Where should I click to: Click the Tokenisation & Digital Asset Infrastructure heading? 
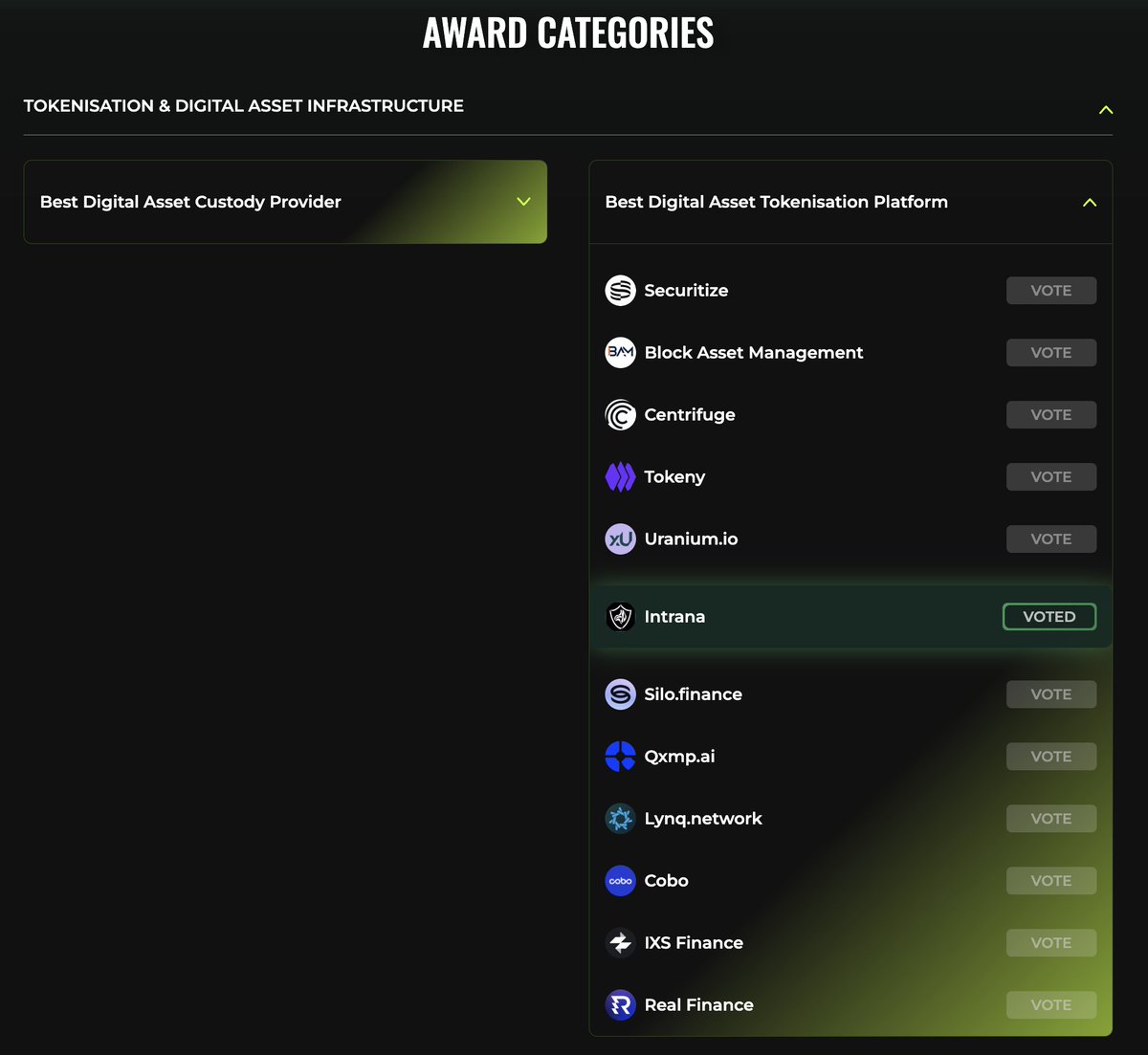(244, 106)
